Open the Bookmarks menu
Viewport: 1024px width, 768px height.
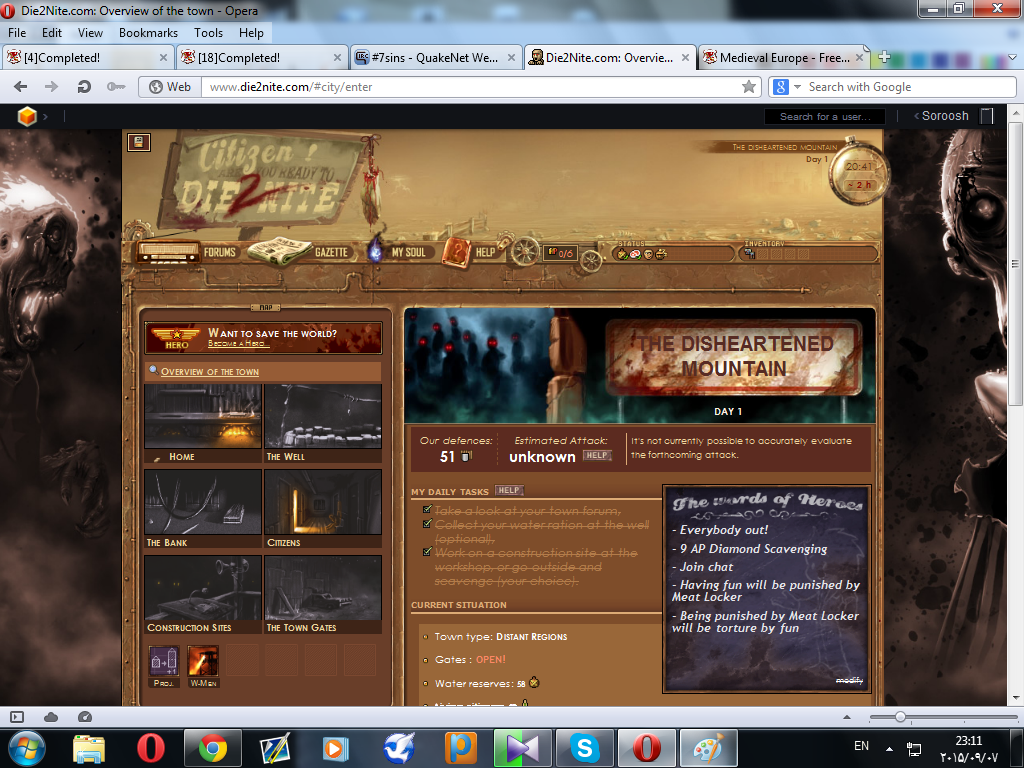click(148, 33)
